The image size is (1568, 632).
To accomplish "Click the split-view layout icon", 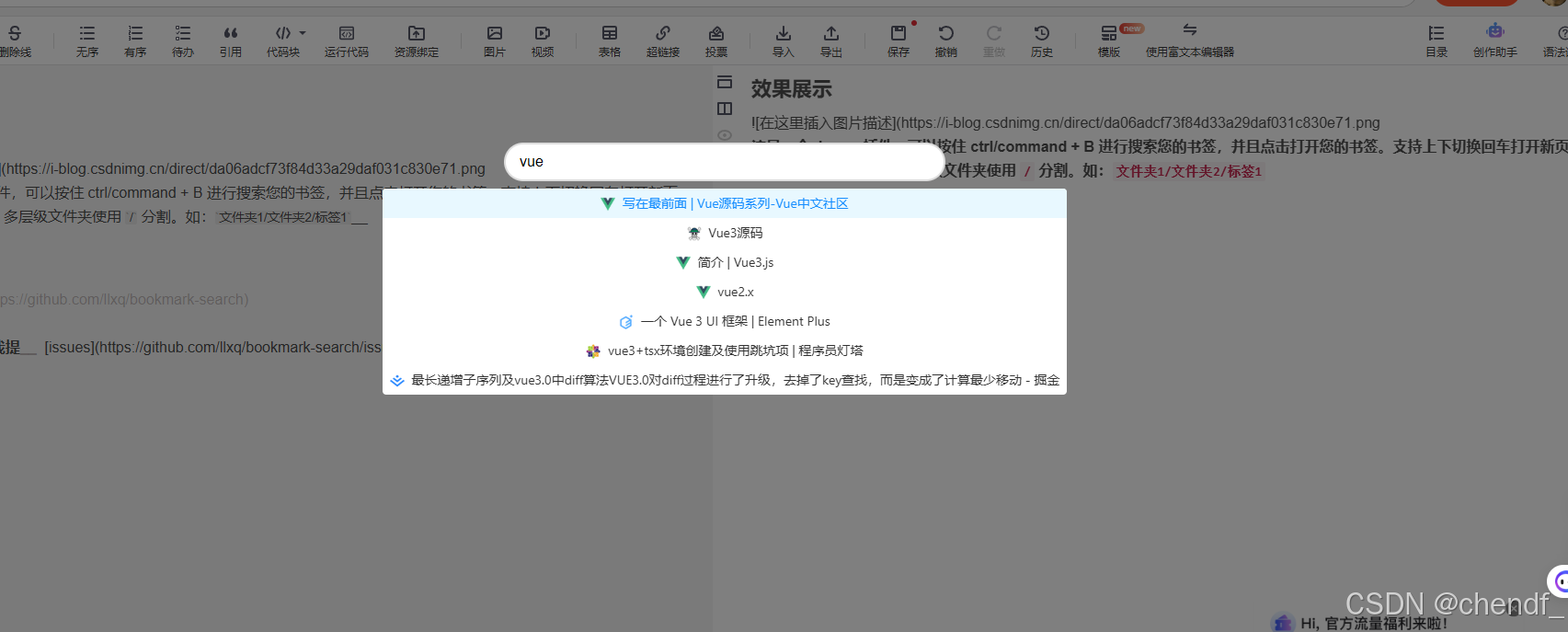I will (x=725, y=109).
